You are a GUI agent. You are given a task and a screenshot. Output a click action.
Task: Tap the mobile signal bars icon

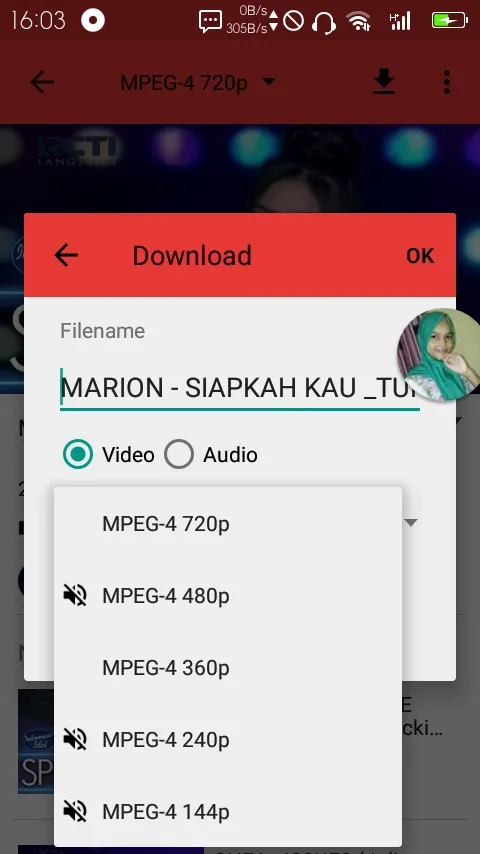(400, 21)
